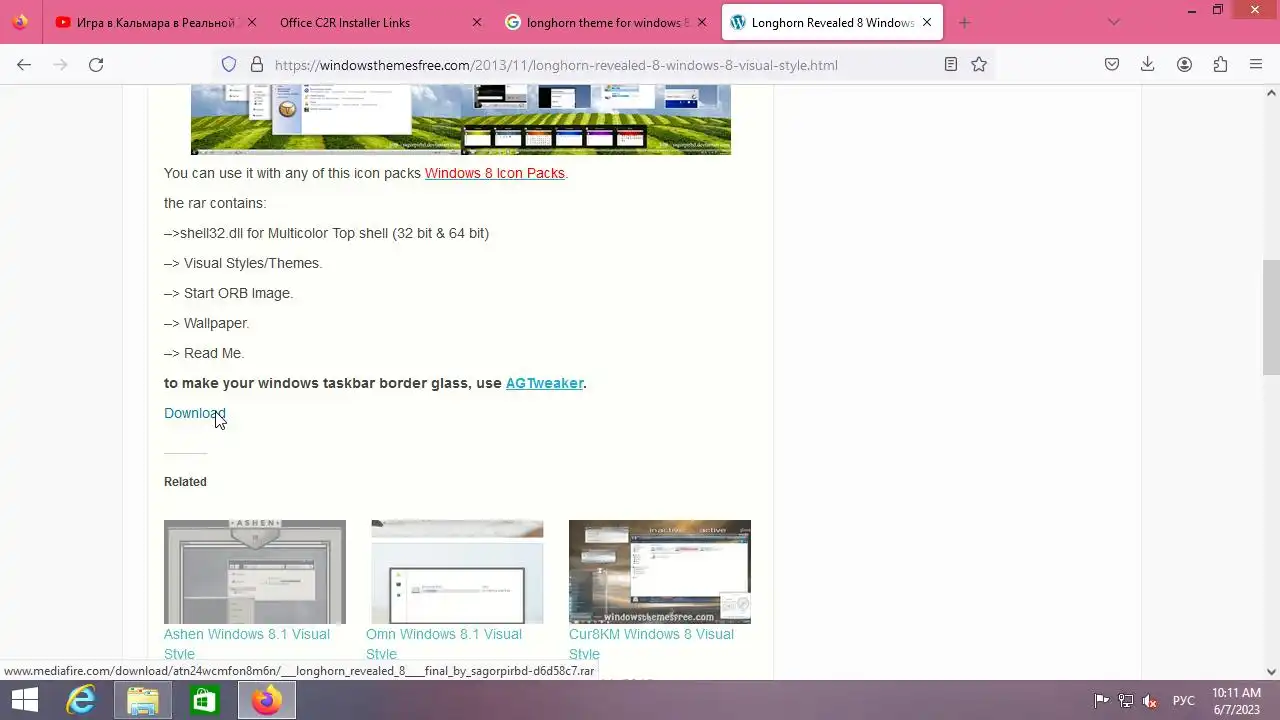Open Firefox application menu

pyautogui.click(x=1256, y=64)
